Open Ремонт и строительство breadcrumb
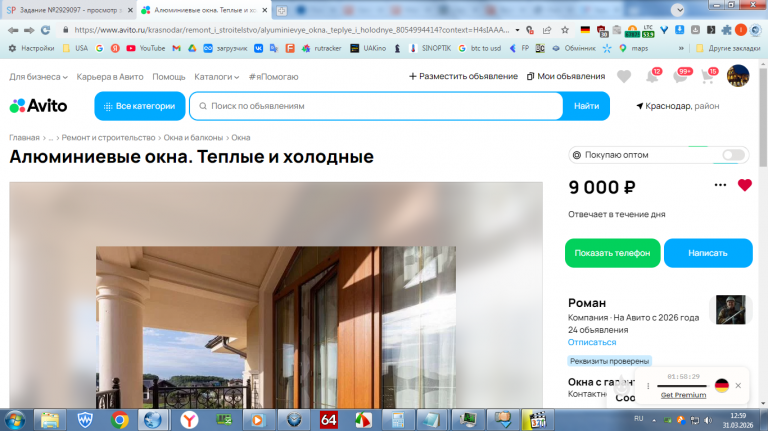768x431 pixels. click(108, 138)
